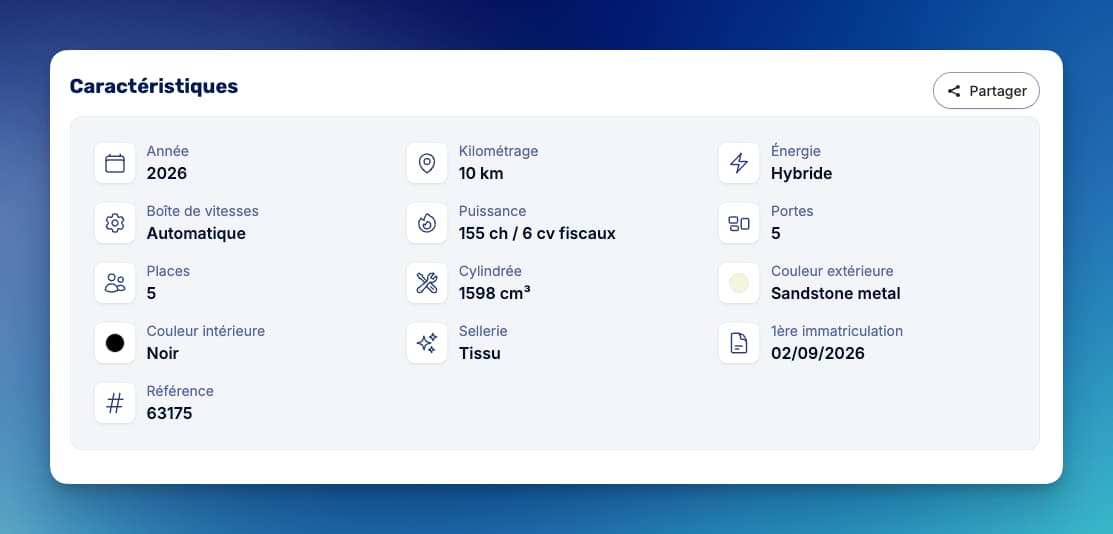Click the Cylindrée label

(x=490, y=271)
